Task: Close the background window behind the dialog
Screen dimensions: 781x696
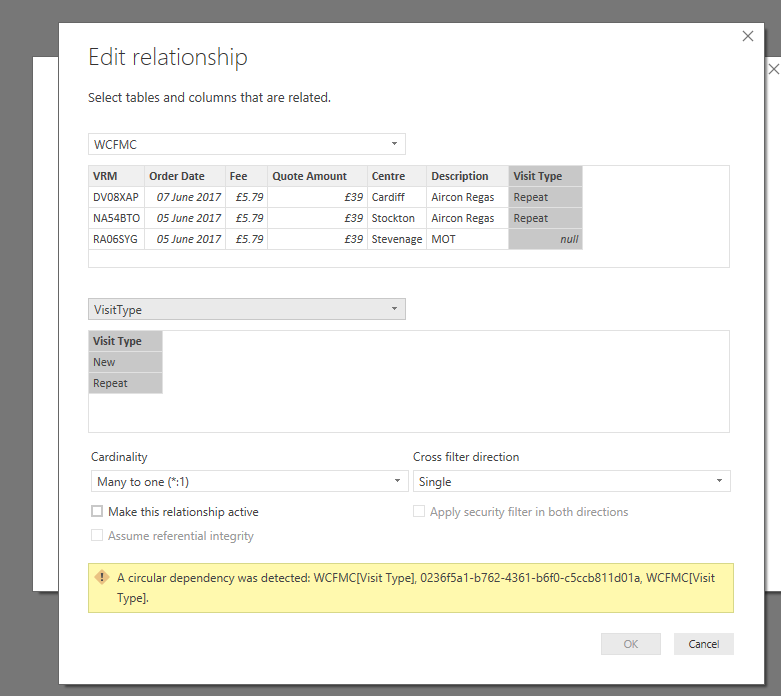Action: pos(774,69)
